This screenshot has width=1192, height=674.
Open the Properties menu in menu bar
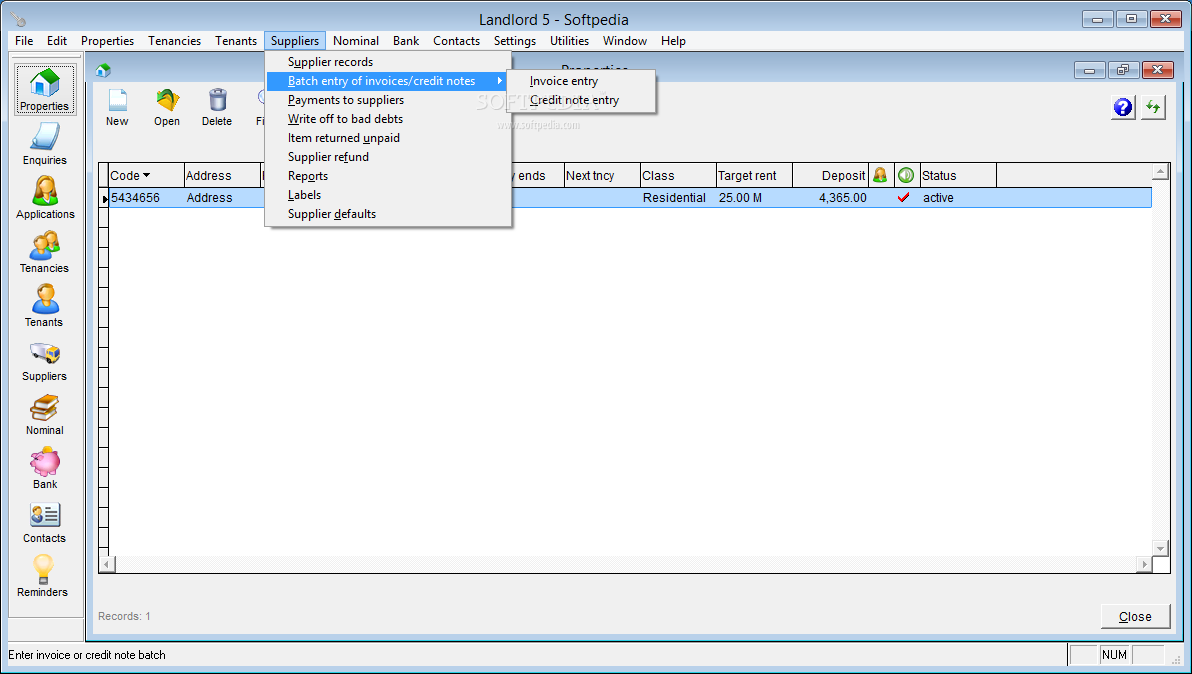pos(107,41)
